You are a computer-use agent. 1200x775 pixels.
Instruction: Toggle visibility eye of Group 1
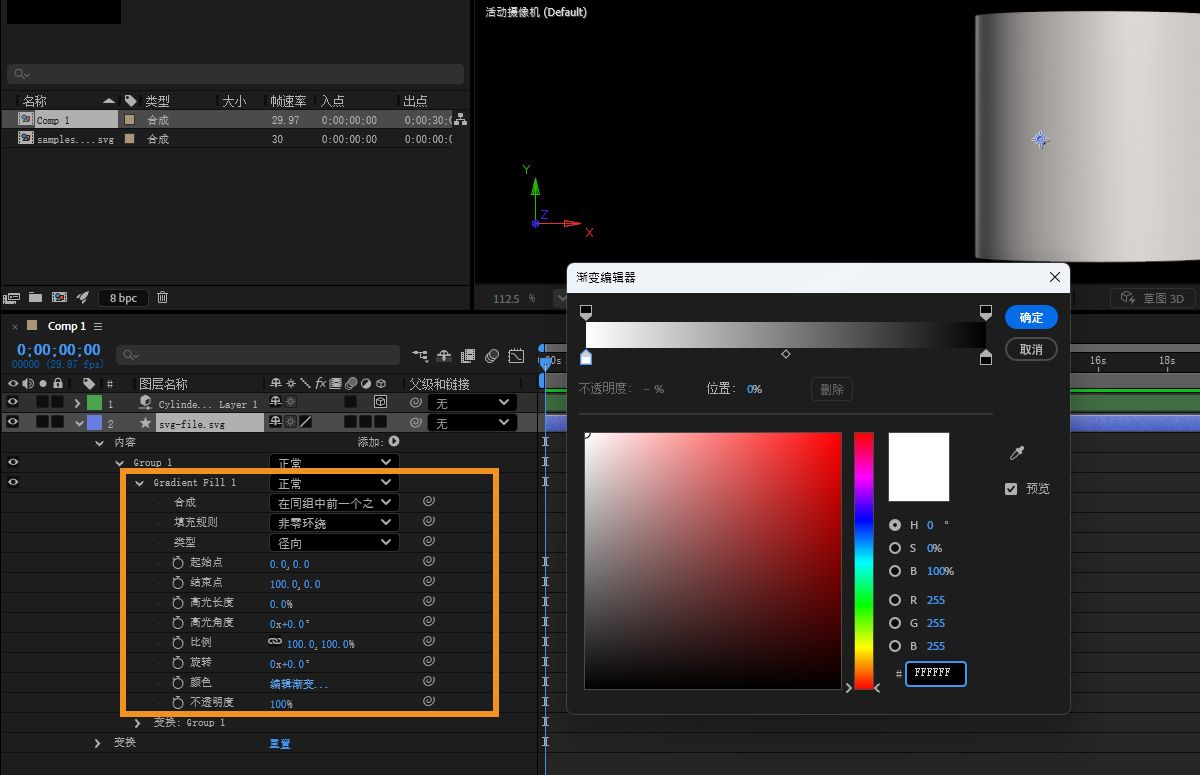click(x=13, y=462)
